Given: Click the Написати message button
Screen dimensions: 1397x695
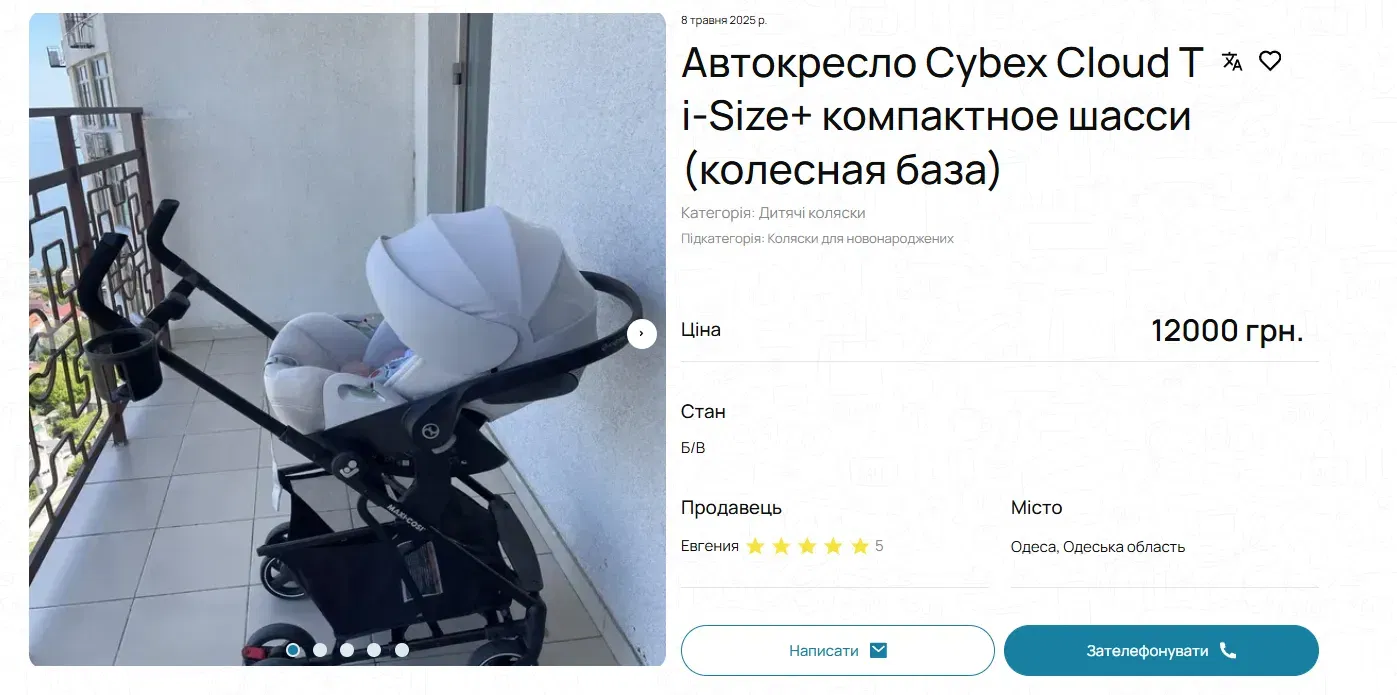Looking at the screenshot, I should pos(838,650).
